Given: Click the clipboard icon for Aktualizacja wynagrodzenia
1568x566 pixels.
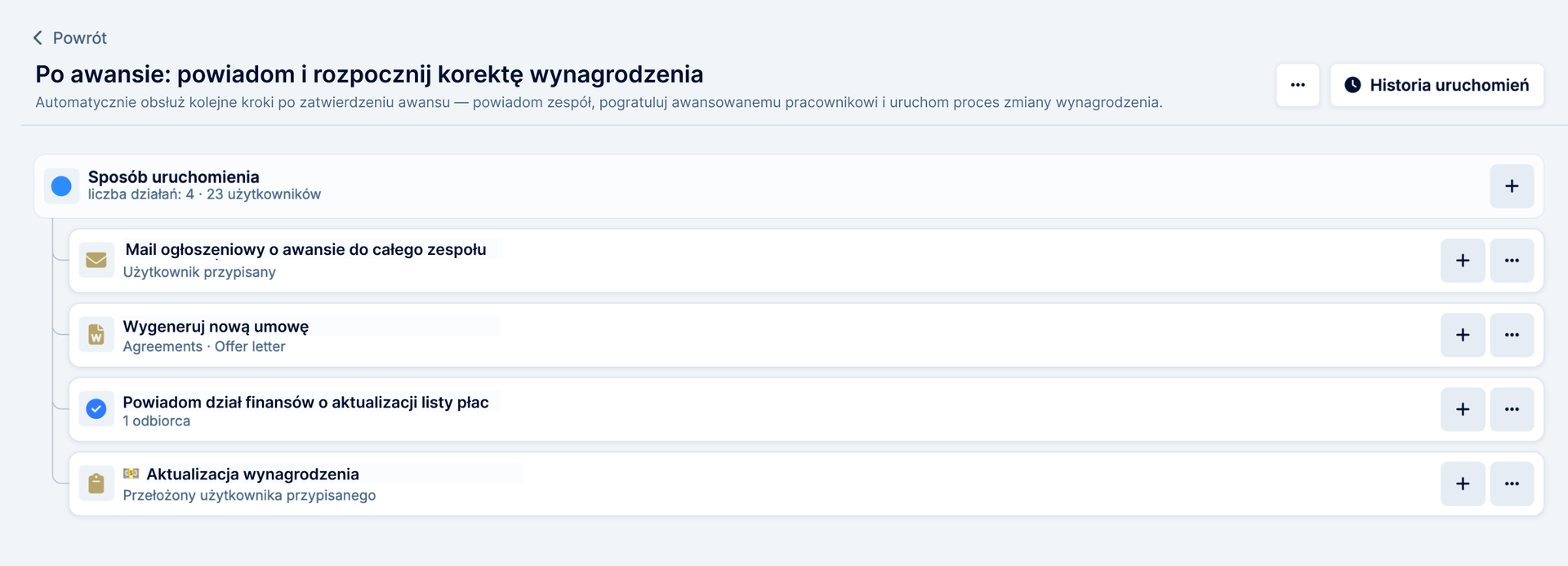Looking at the screenshot, I should (96, 484).
